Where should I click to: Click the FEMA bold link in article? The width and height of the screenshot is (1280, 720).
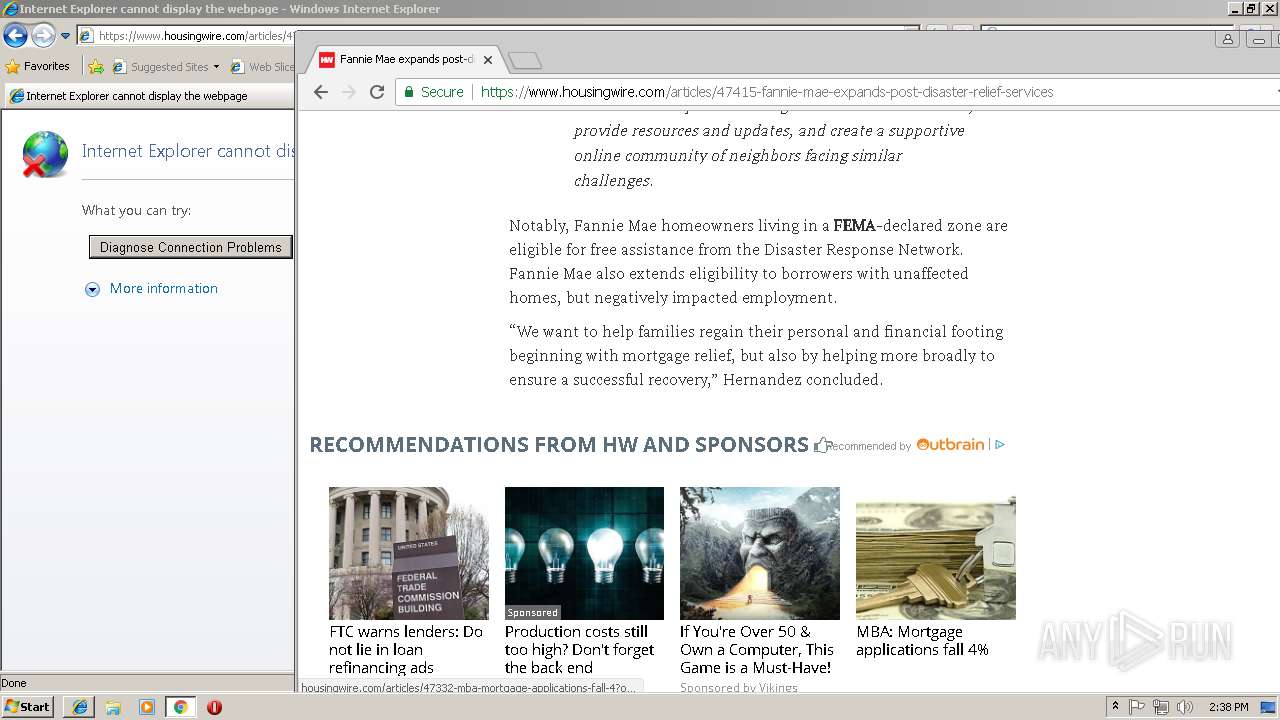point(854,226)
